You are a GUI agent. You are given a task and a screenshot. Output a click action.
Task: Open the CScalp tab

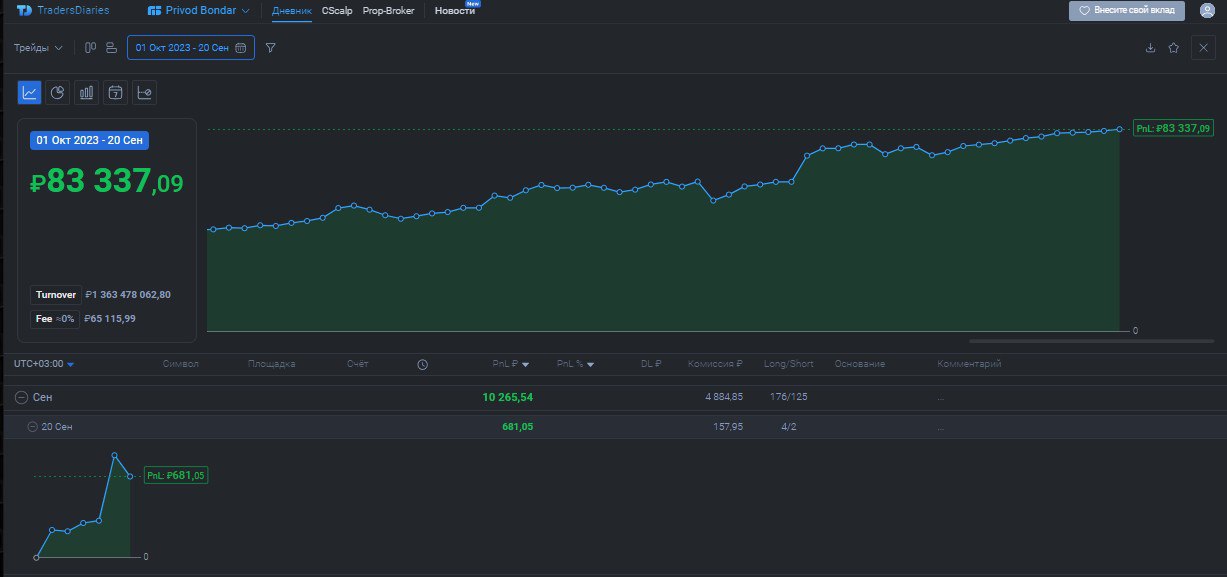tap(337, 10)
